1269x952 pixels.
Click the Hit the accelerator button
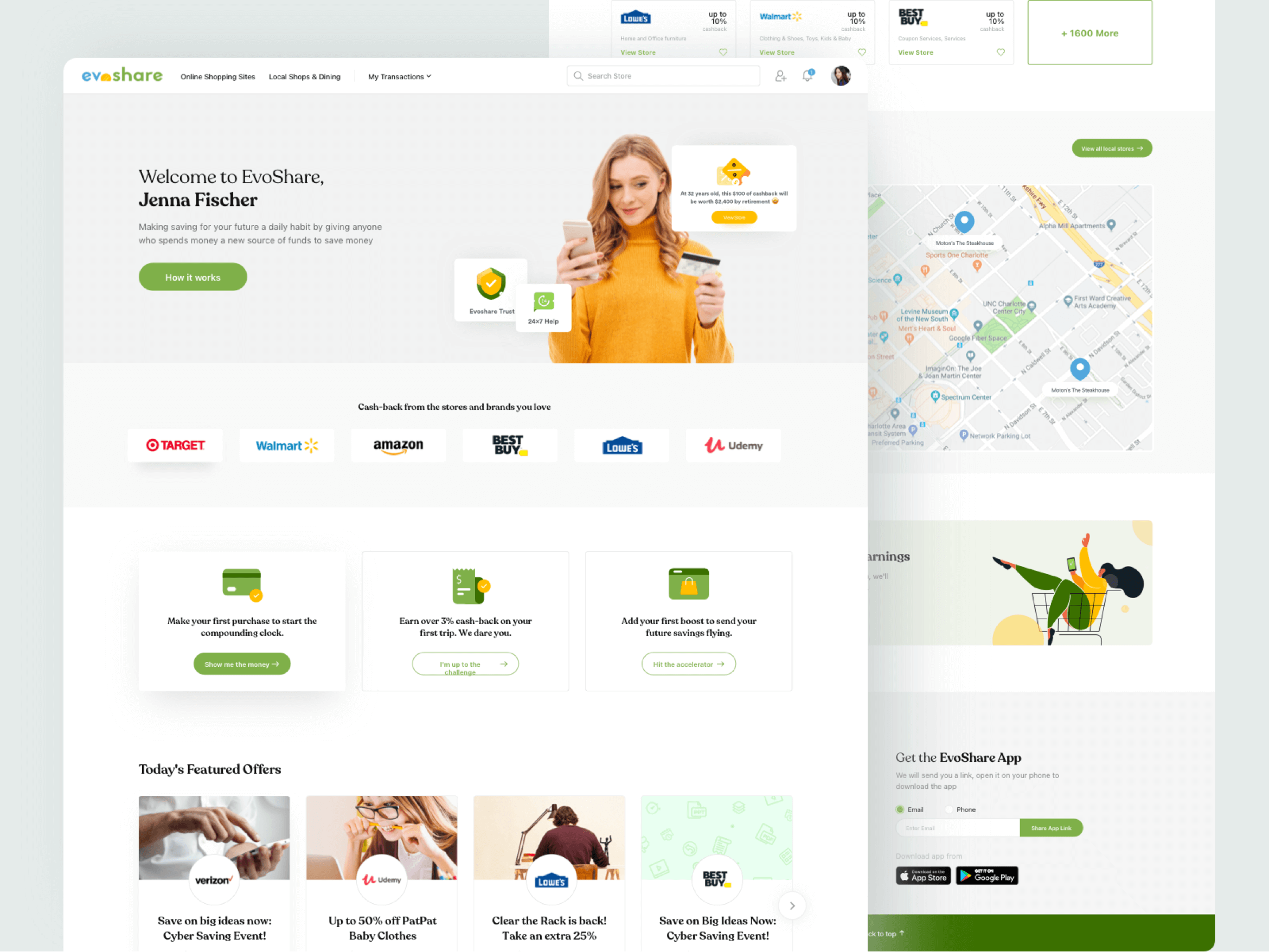[x=688, y=664]
